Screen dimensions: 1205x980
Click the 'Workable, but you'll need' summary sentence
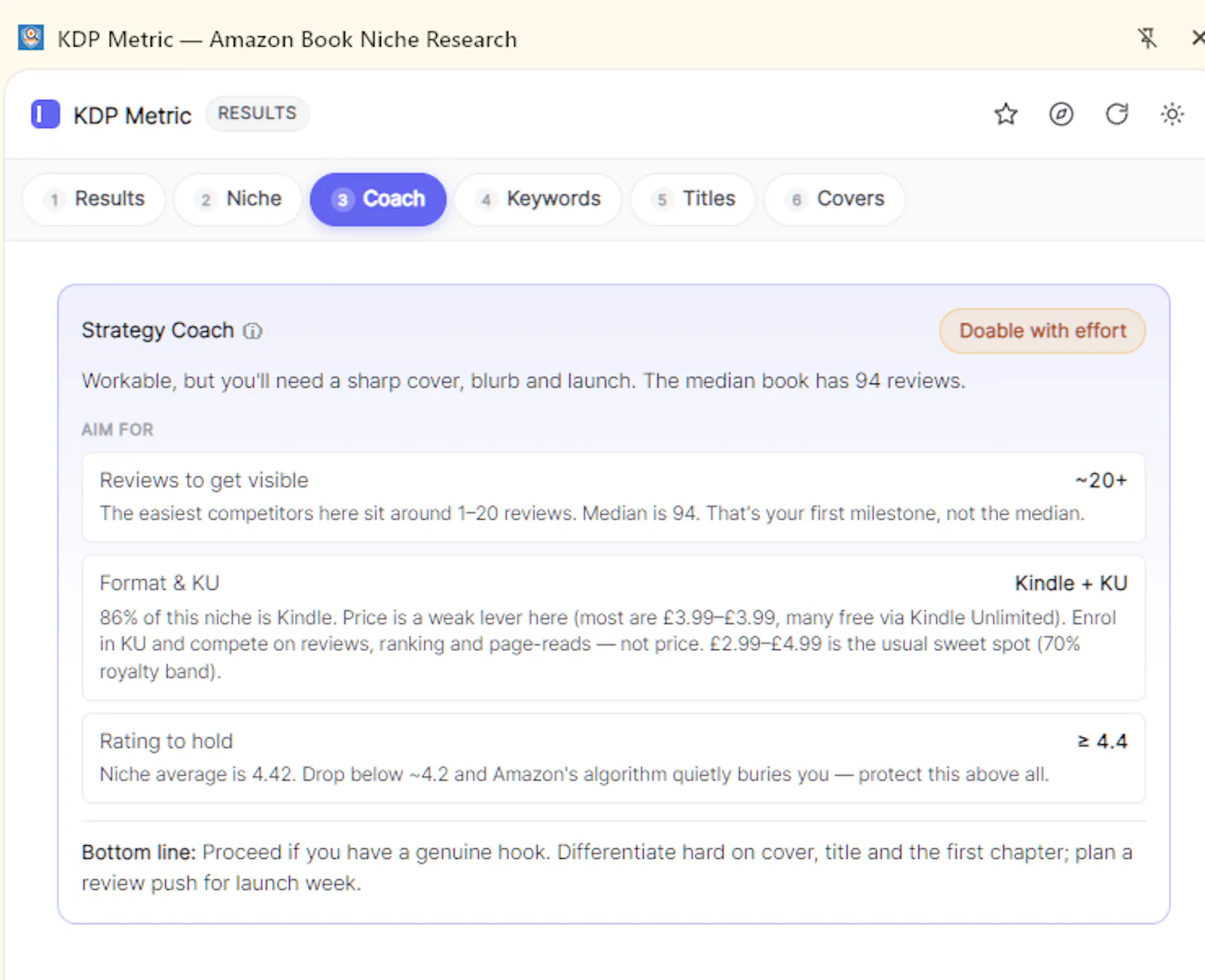pos(523,380)
